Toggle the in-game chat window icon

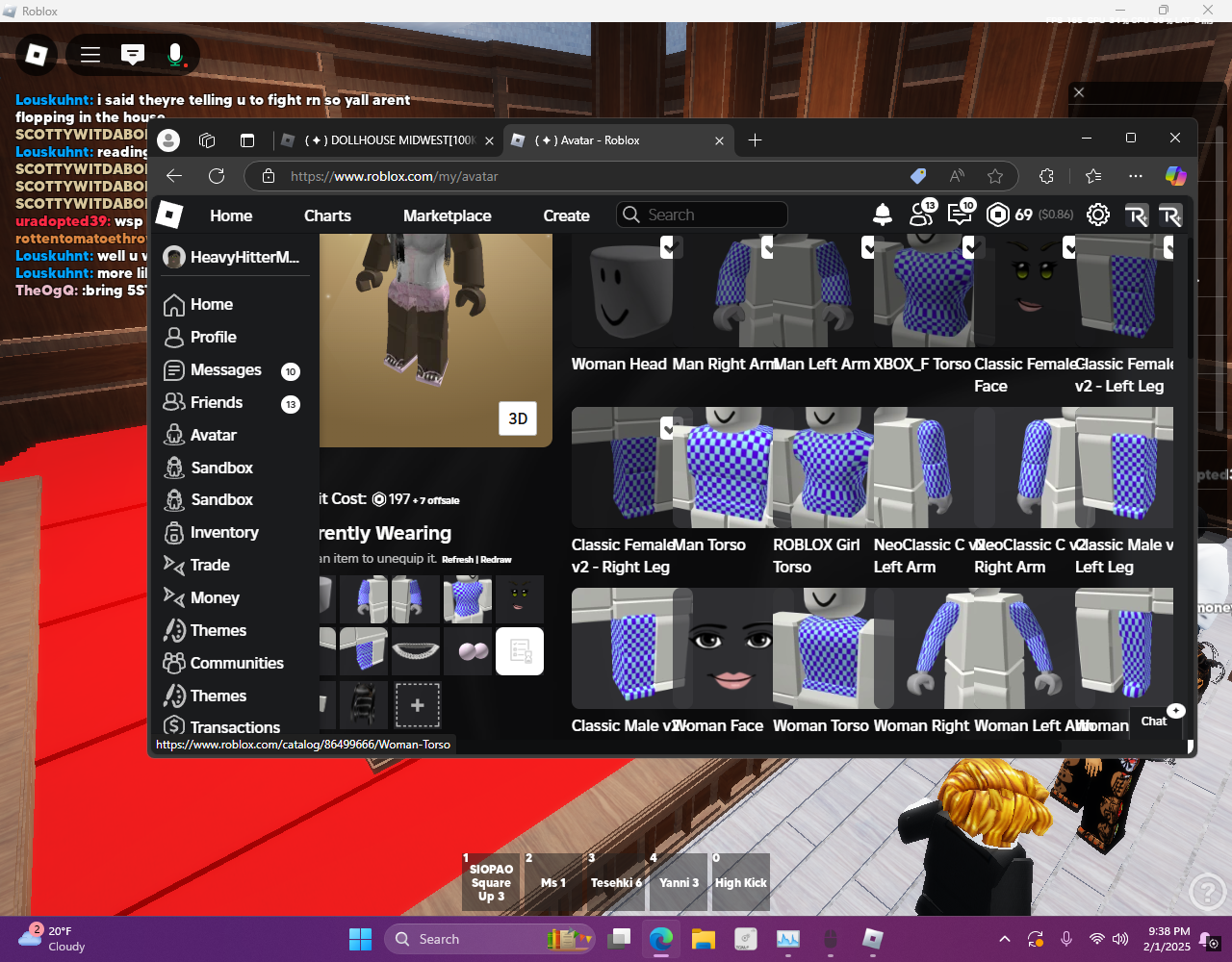click(133, 55)
